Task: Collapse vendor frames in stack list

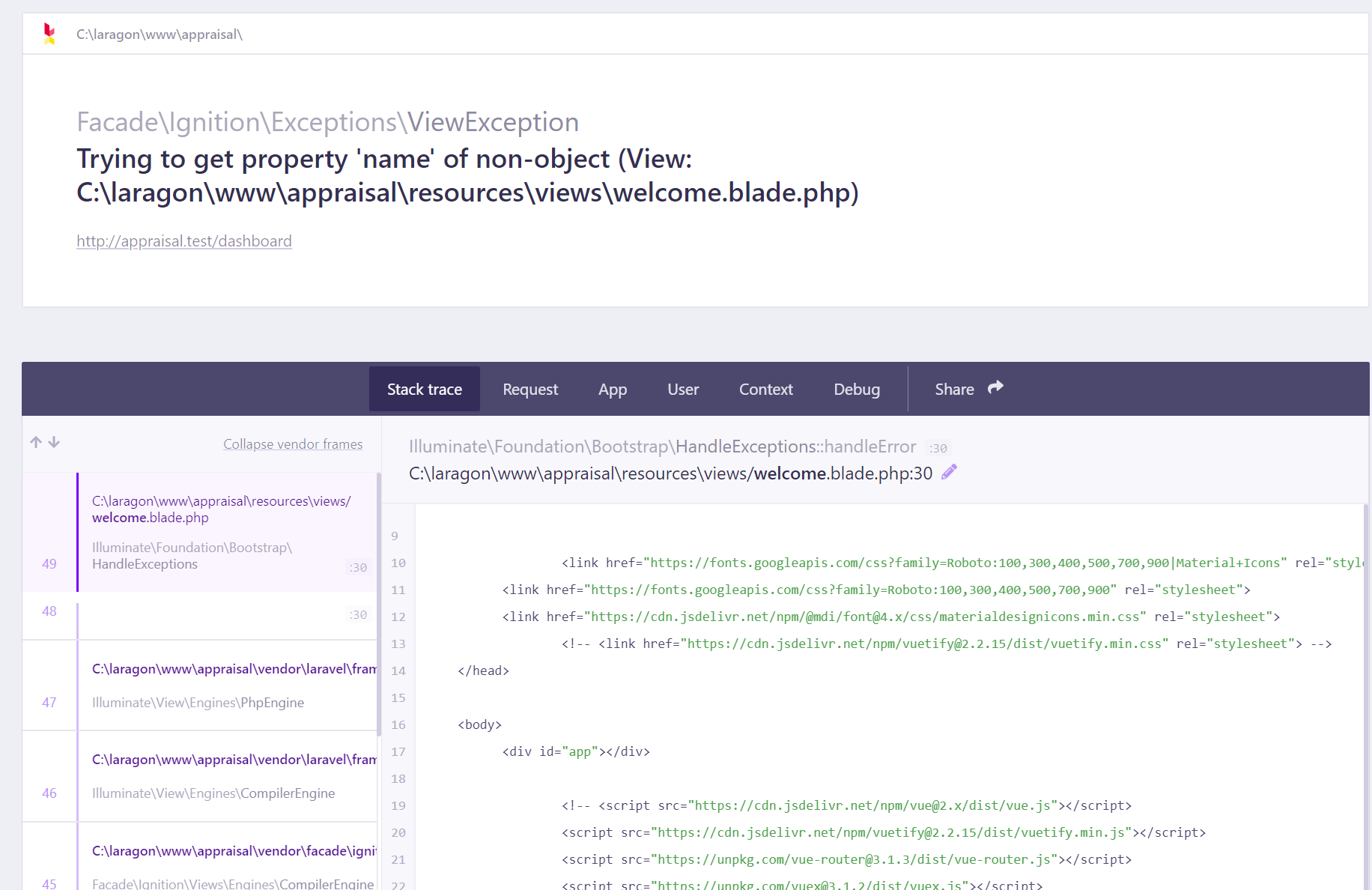Action: tap(293, 444)
